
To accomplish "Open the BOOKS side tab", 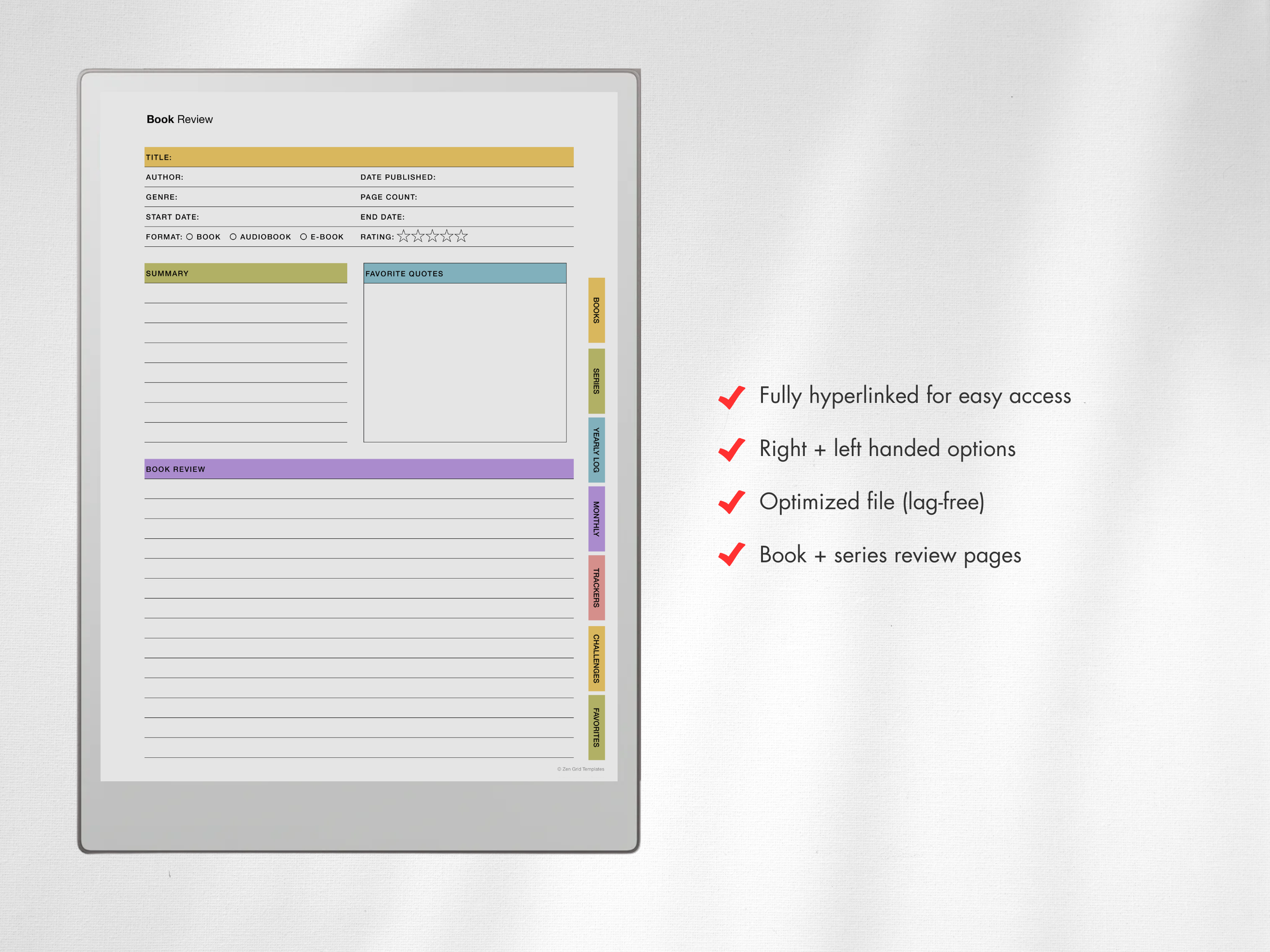I will (596, 310).
